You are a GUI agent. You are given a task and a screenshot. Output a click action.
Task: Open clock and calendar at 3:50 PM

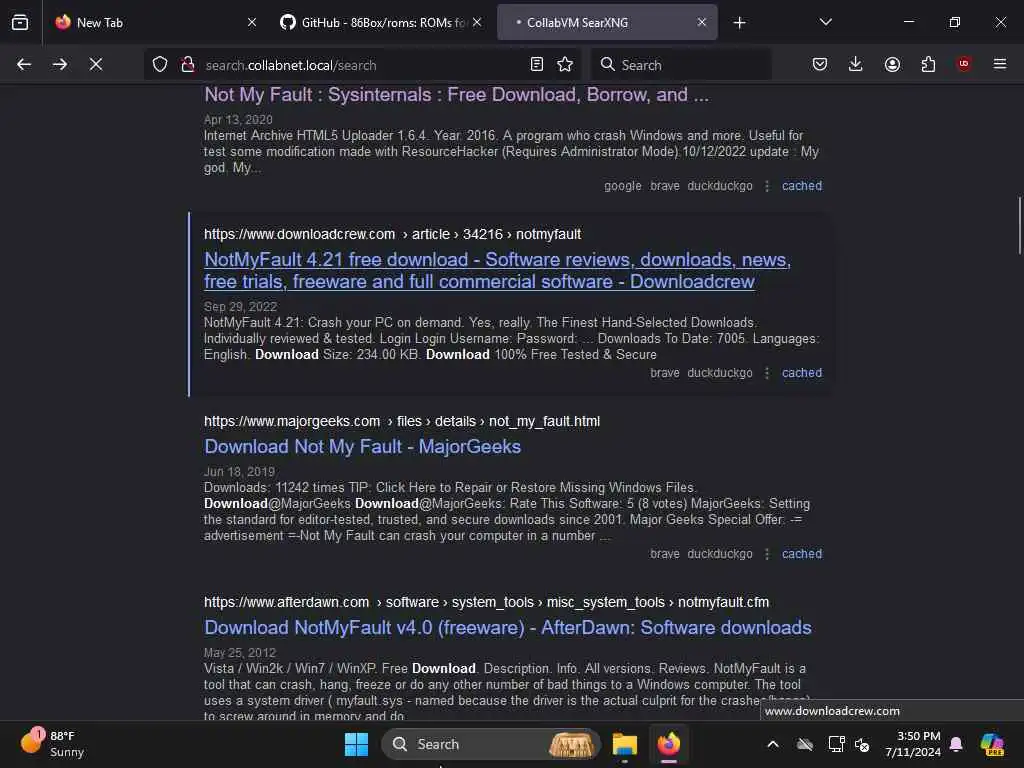912,744
